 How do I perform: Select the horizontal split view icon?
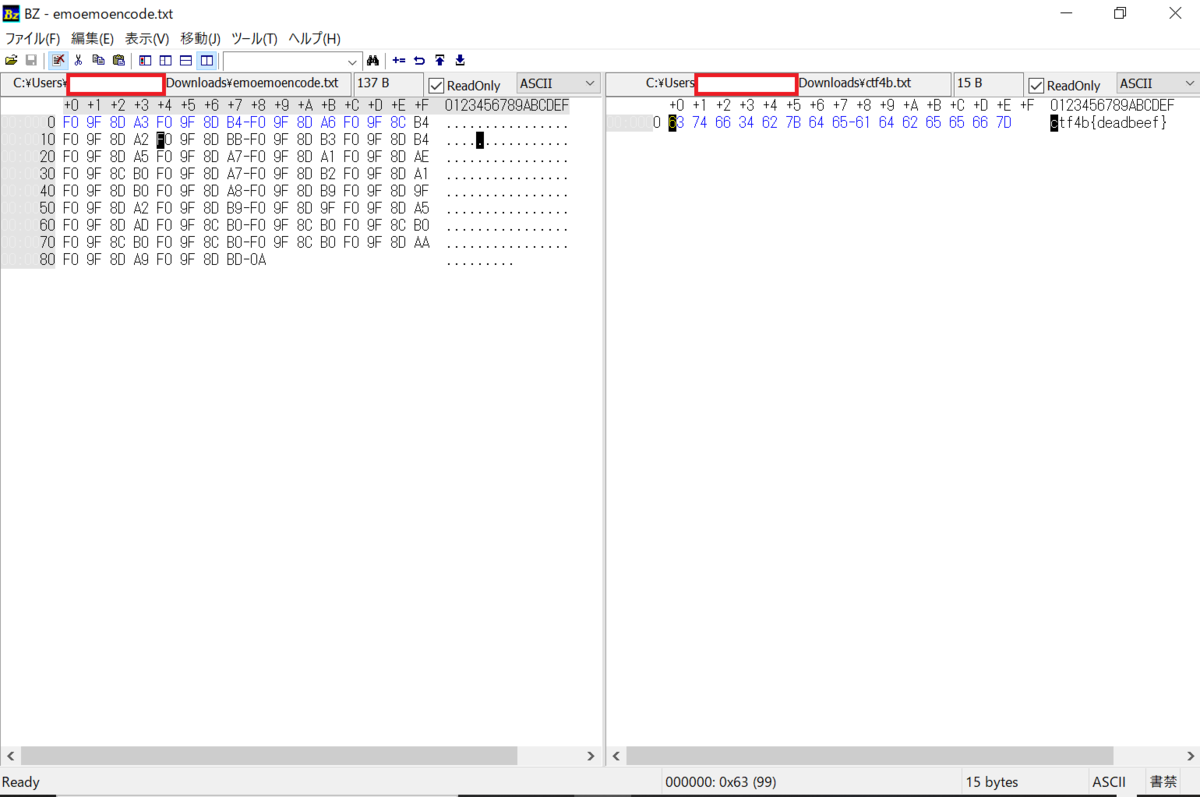[186, 60]
